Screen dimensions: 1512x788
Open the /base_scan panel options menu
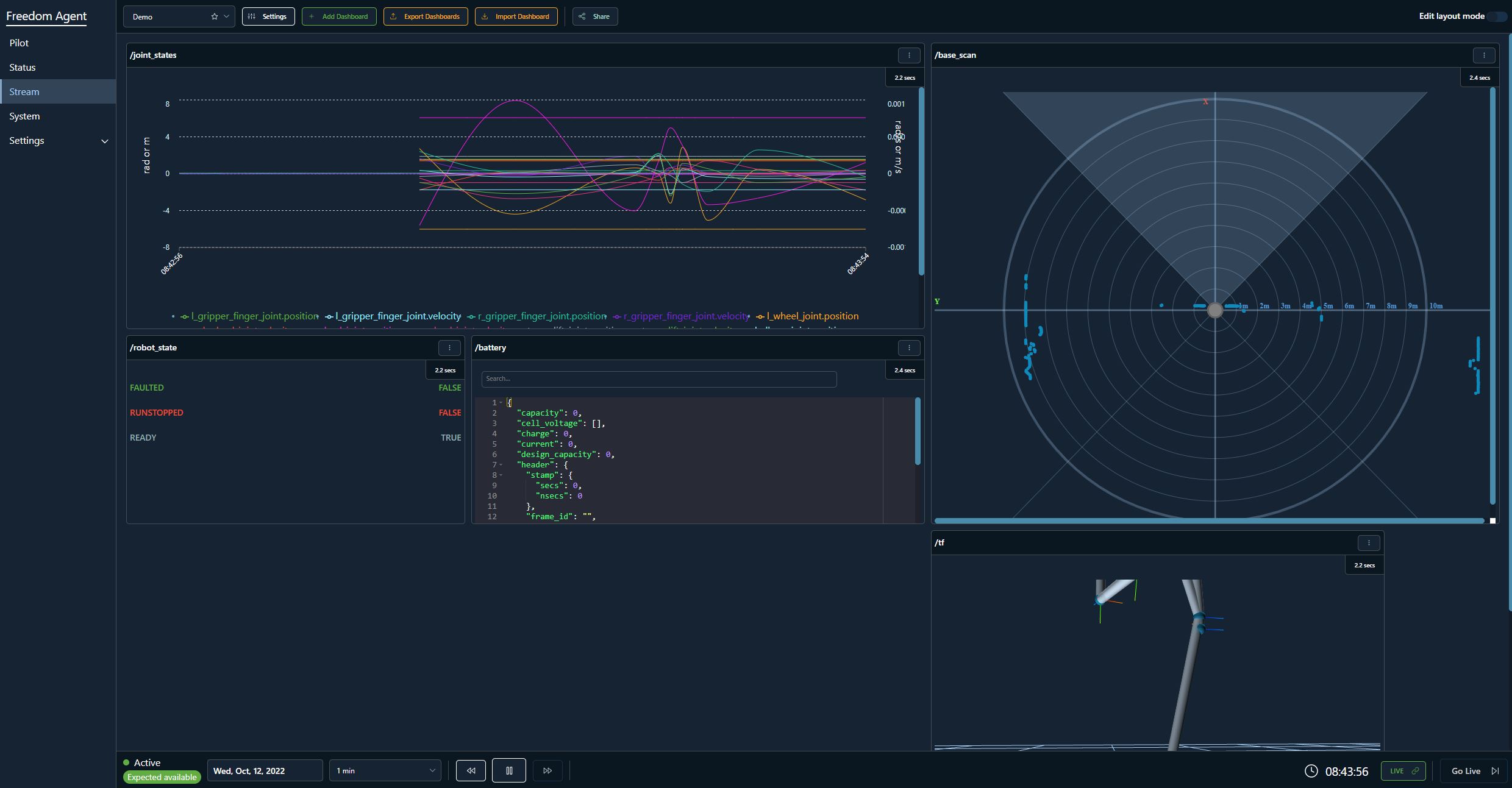pyautogui.click(x=1483, y=55)
